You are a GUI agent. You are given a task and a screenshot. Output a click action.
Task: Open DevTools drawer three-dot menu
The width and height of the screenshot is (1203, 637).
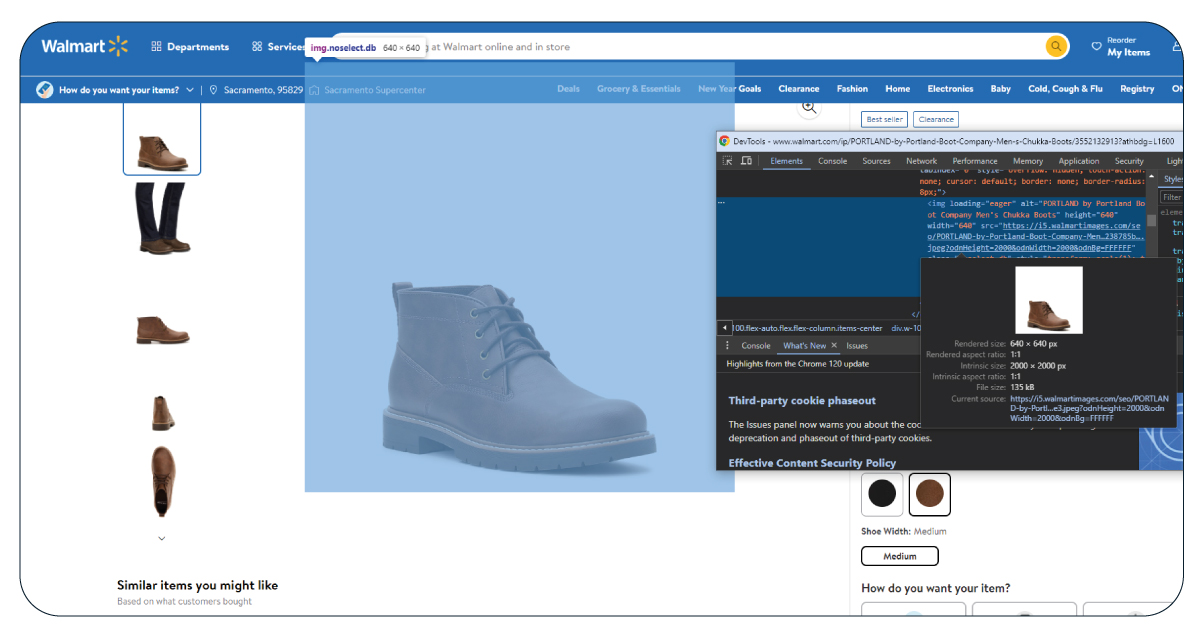(727, 346)
